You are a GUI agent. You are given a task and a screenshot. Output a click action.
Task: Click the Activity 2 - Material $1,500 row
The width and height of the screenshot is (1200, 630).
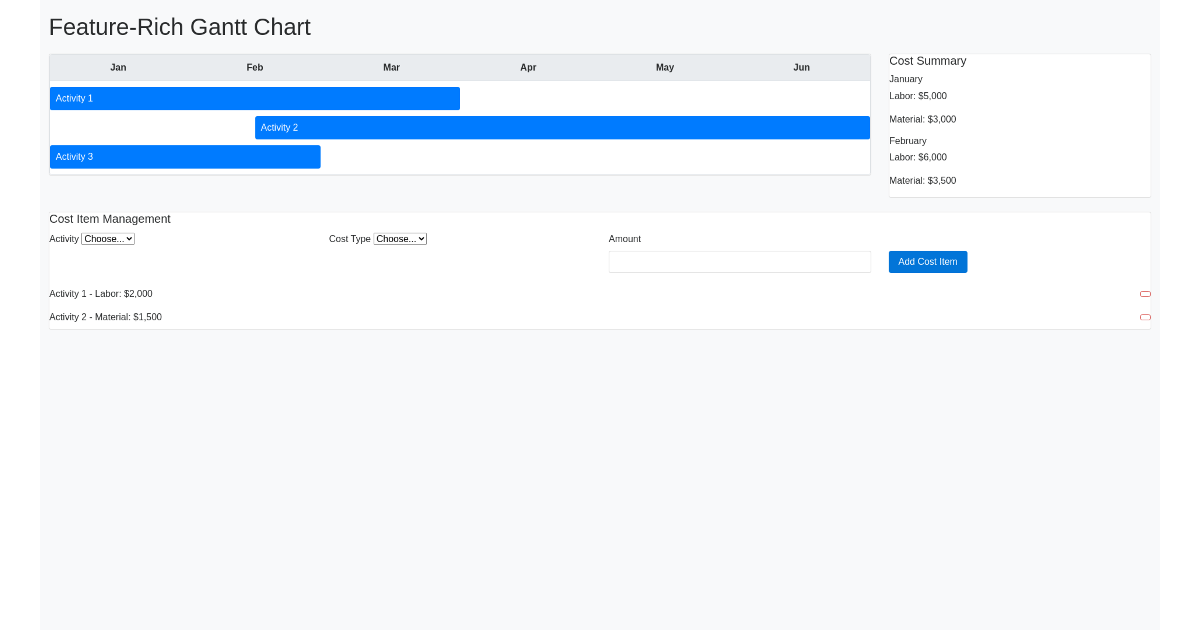pos(105,317)
